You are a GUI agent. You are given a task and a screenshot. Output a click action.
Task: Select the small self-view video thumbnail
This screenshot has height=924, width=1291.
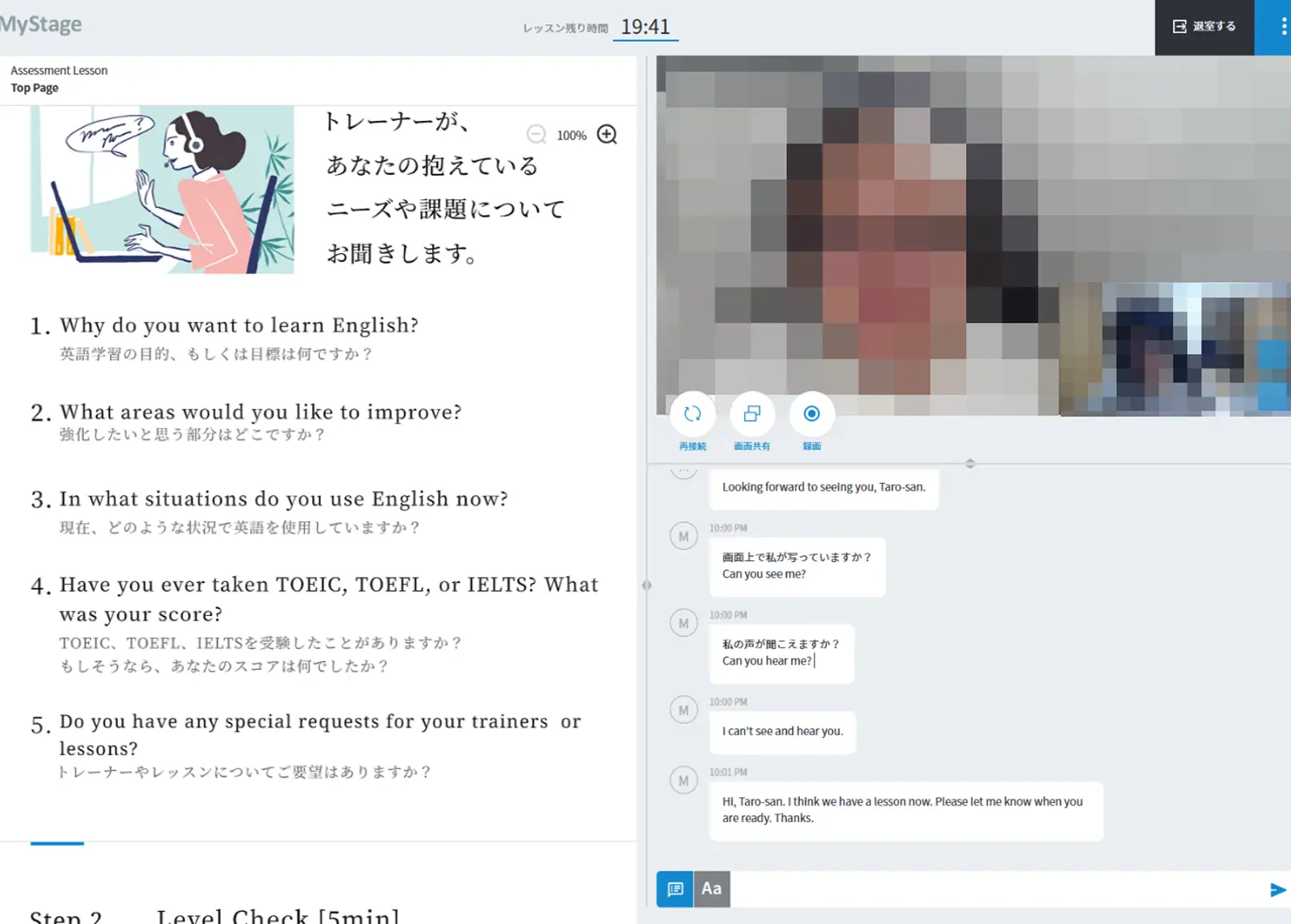[x=1175, y=349]
